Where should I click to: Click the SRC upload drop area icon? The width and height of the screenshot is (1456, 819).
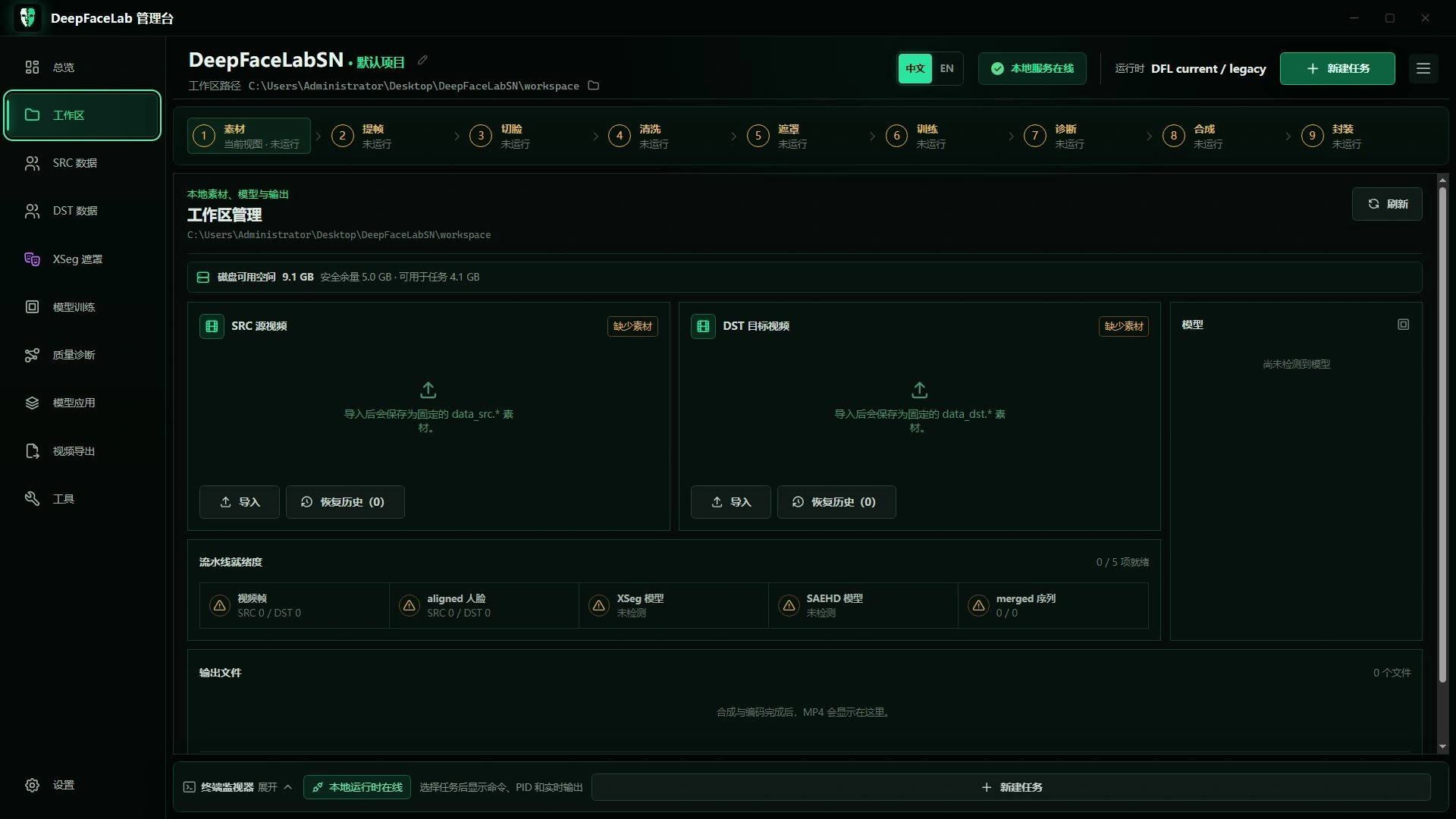pyautogui.click(x=428, y=391)
